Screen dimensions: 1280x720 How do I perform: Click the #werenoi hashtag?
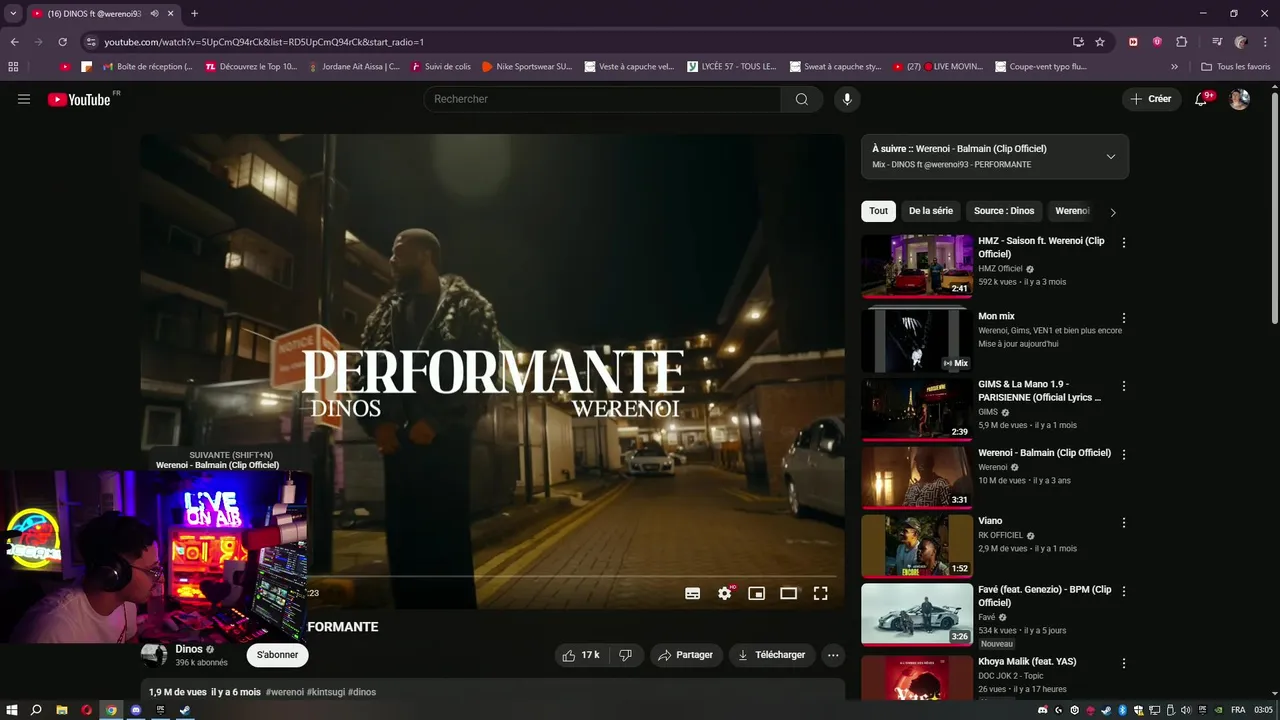click(285, 692)
